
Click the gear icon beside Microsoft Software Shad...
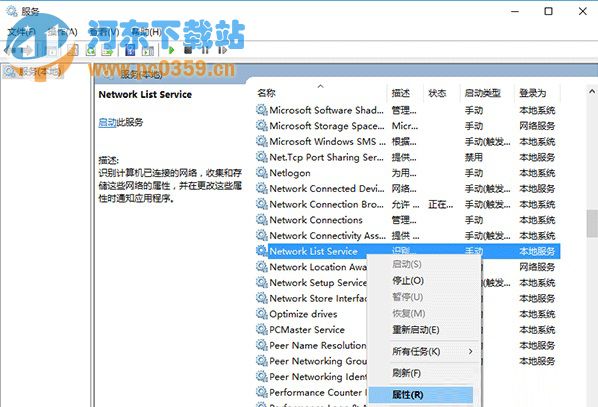pos(262,110)
